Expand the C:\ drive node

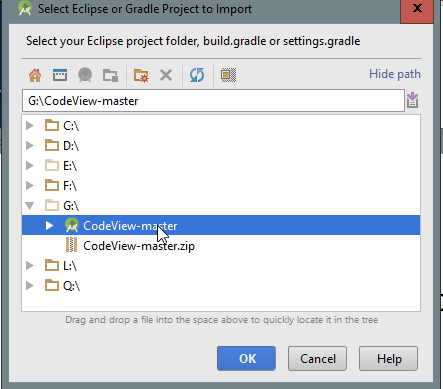pos(30,126)
